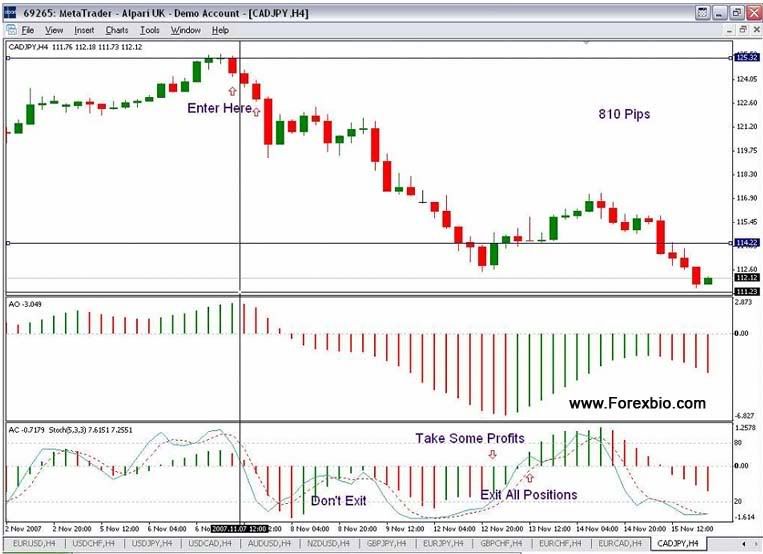Click the '5 Nov 12:00' time axis label
Viewport: 763px width, 554px height.
tap(119, 529)
